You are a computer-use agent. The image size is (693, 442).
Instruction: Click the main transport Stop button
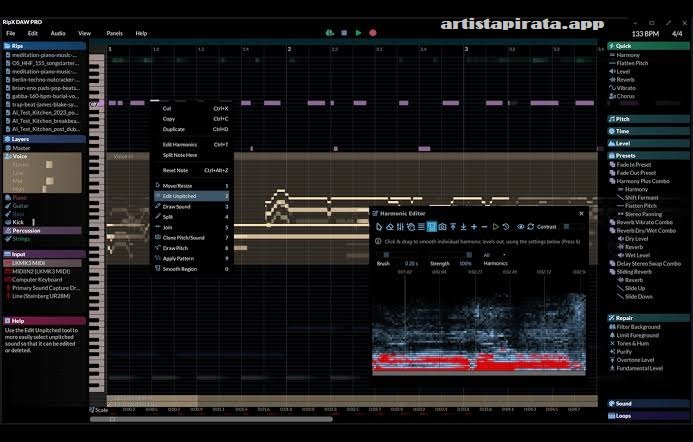coord(344,33)
